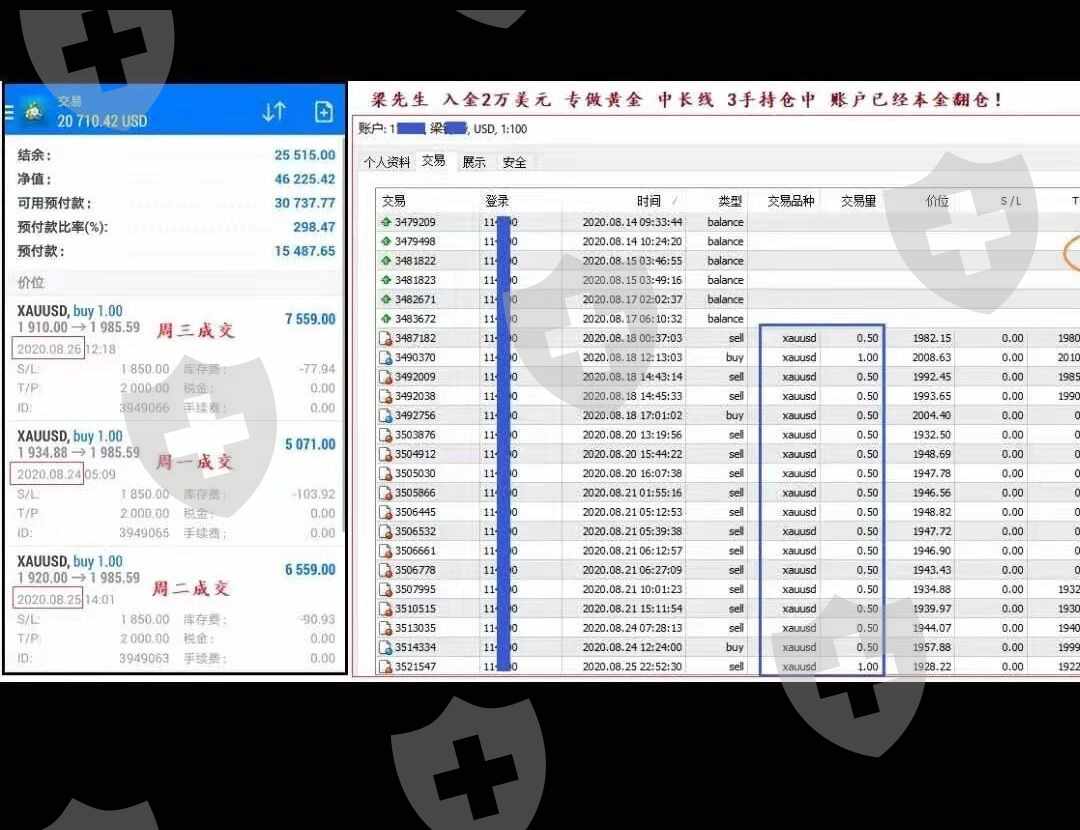Click balance icon for deal 3479498
This screenshot has width=1080, height=830.
pos(386,241)
